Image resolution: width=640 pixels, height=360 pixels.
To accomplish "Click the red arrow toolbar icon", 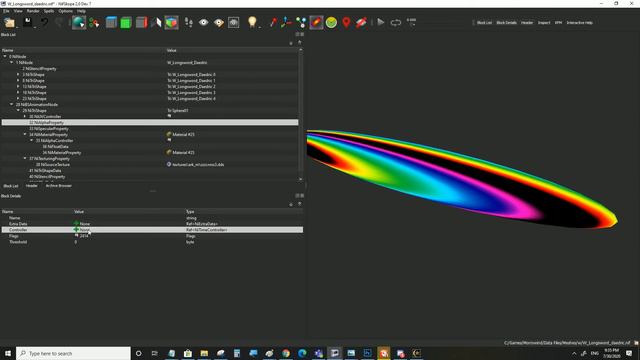I will 273,22.
